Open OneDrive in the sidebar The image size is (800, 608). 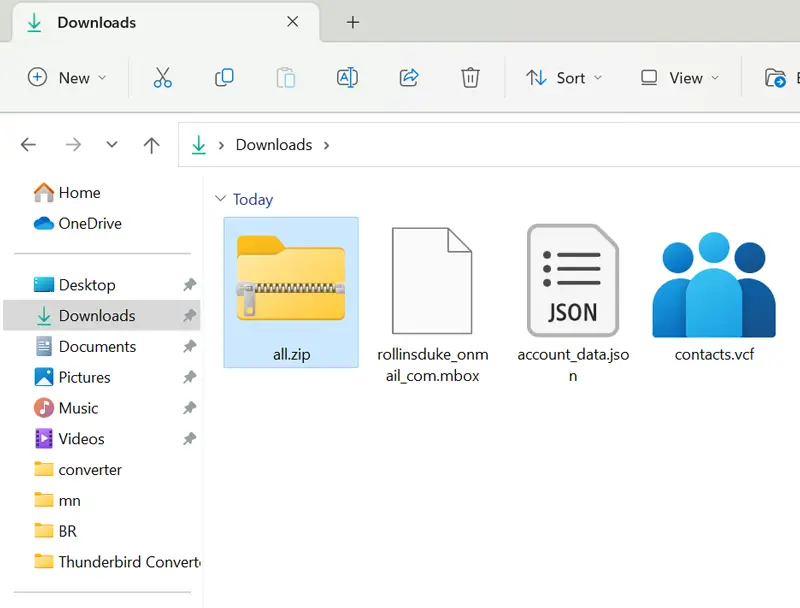(x=89, y=223)
